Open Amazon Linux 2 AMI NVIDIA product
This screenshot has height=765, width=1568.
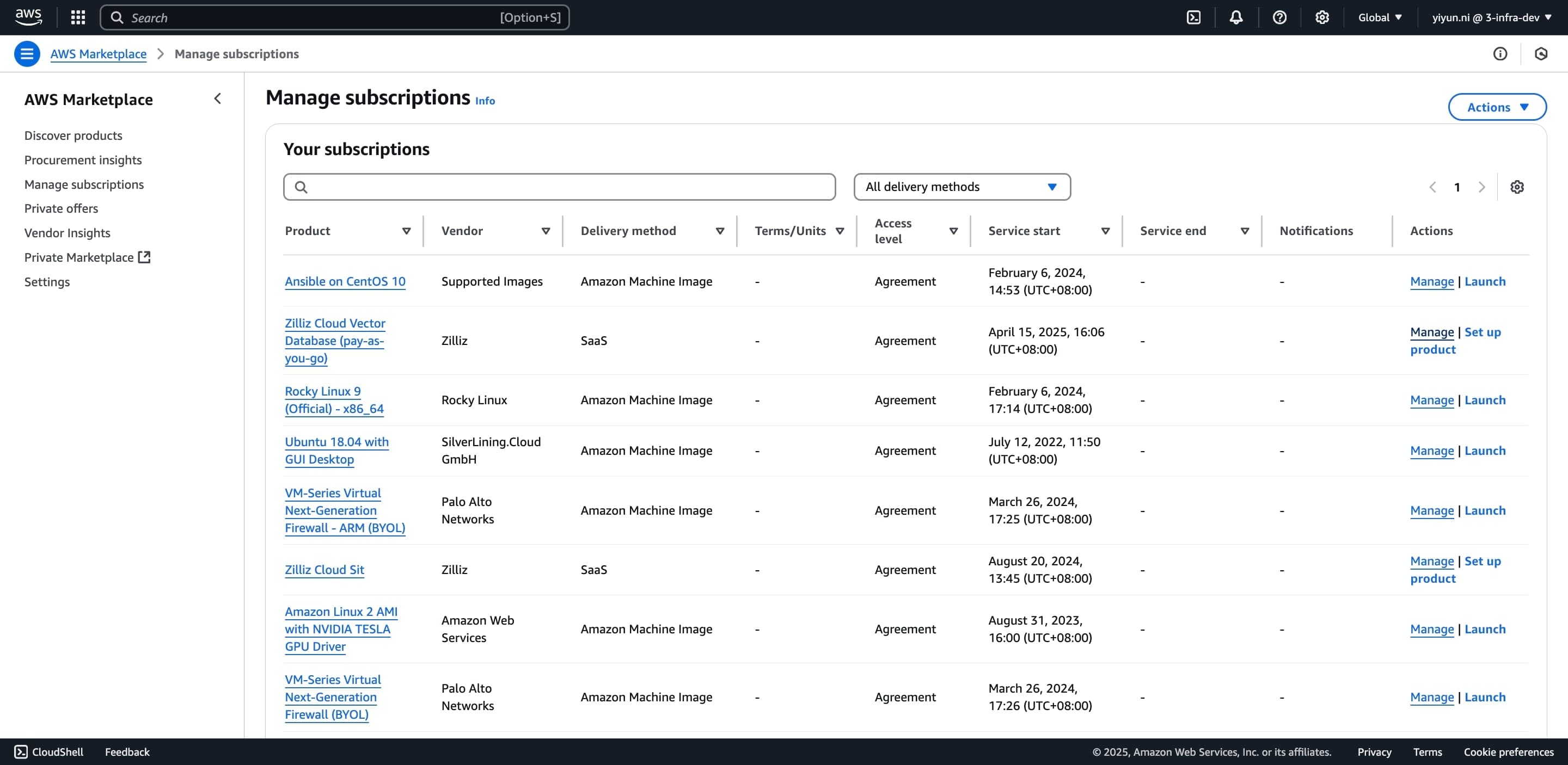[x=341, y=629]
